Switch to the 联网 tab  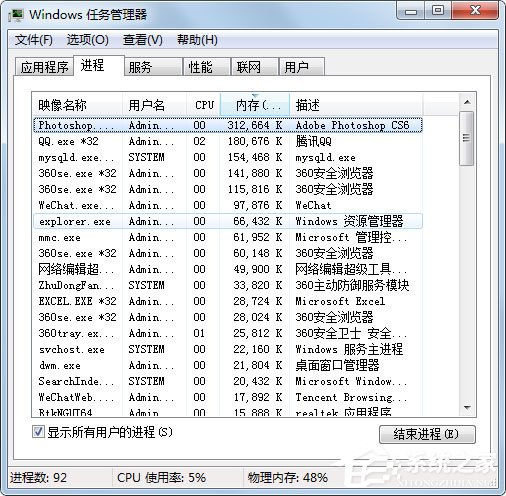pyautogui.click(x=255, y=67)
